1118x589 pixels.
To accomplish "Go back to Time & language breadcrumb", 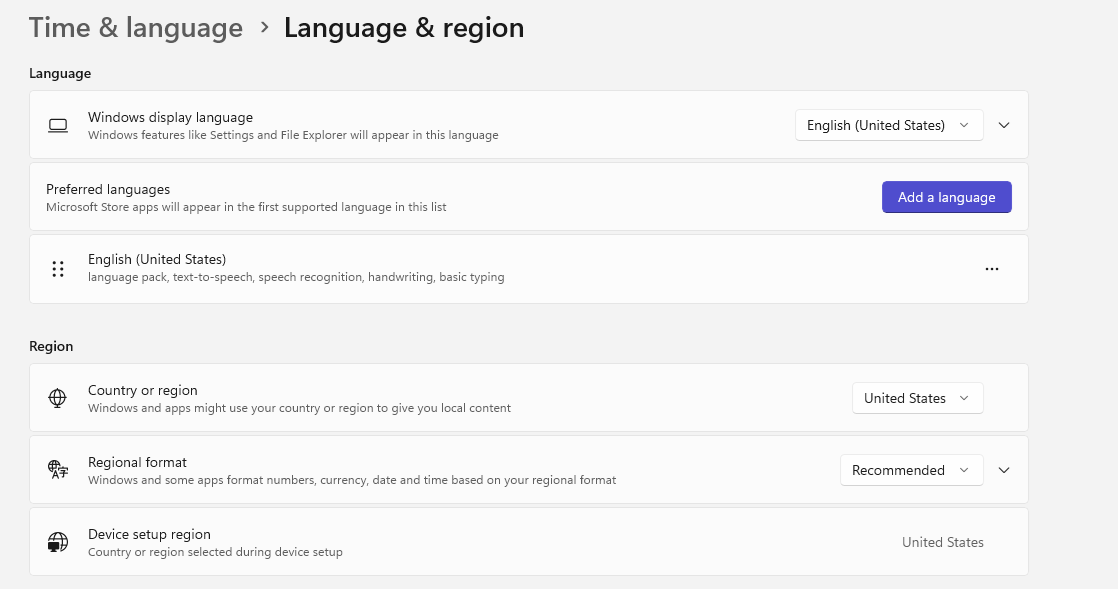I will point(136,28).
